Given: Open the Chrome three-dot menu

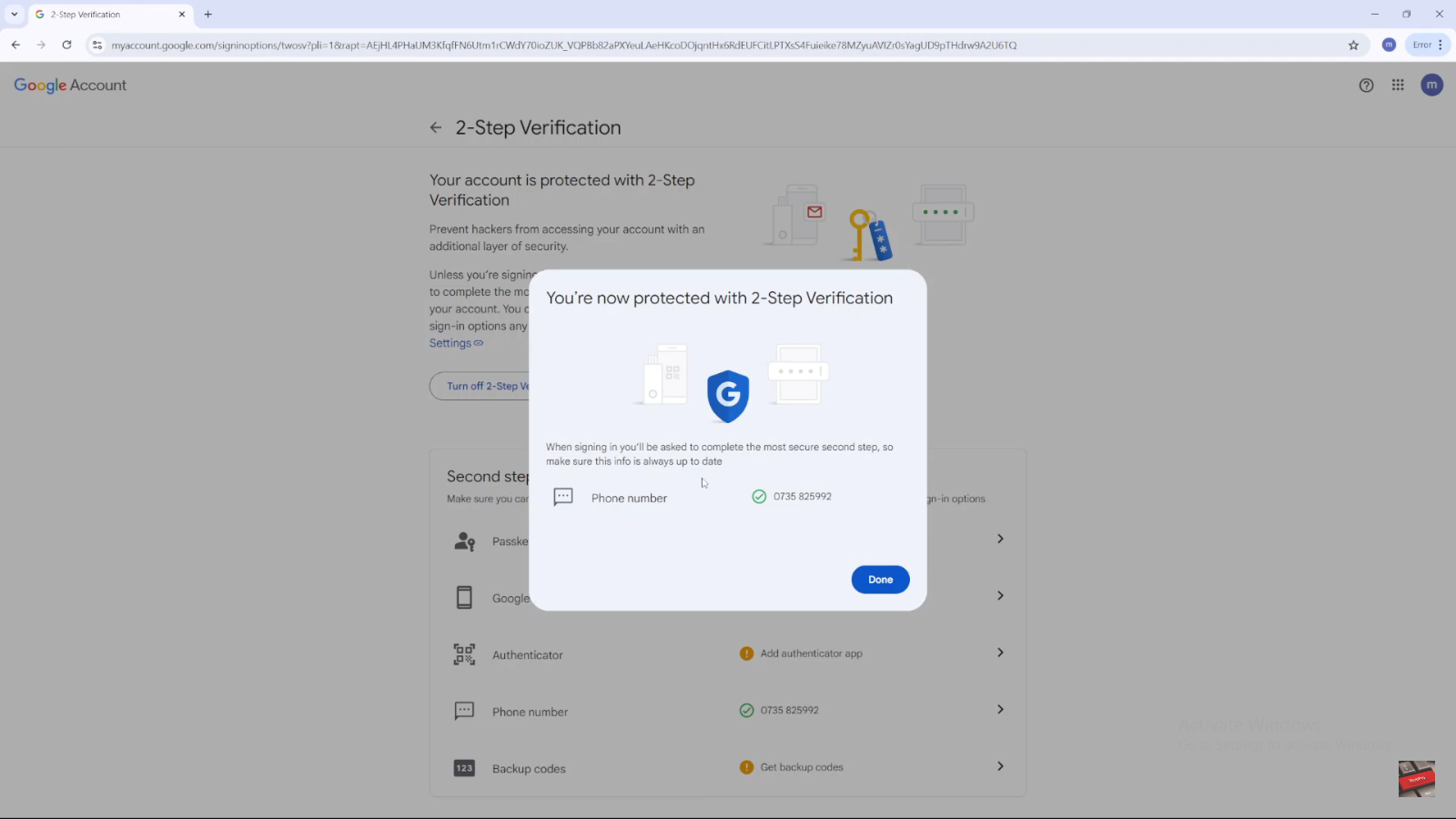Looking at the screenshot, I should [1441, 45].
